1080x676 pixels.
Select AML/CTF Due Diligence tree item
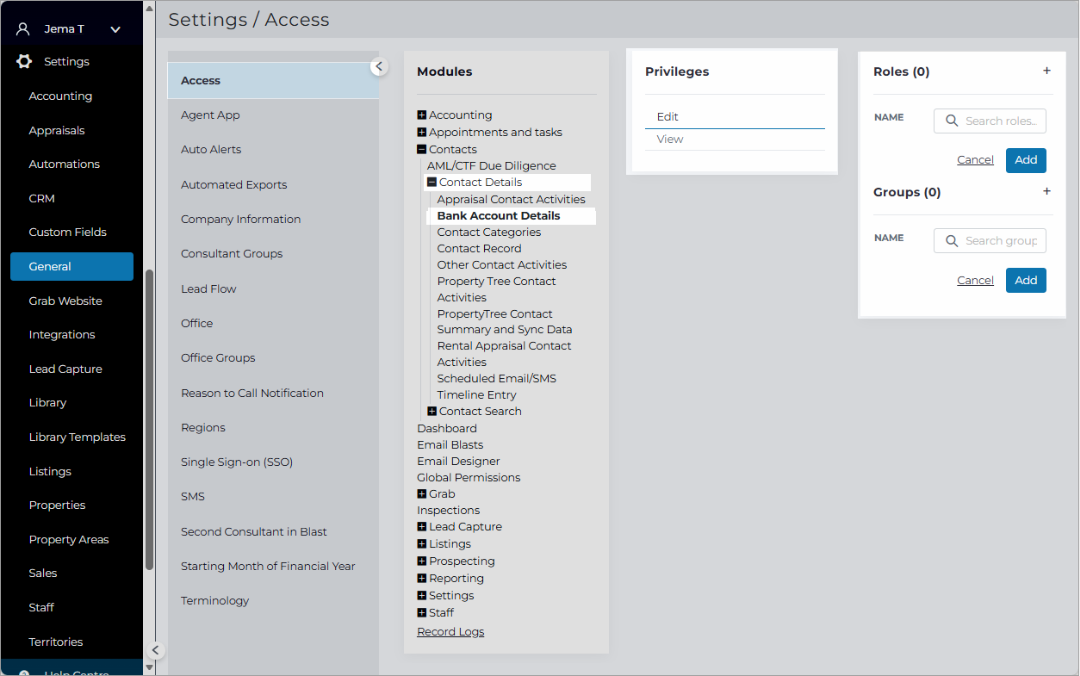point(491,166)
